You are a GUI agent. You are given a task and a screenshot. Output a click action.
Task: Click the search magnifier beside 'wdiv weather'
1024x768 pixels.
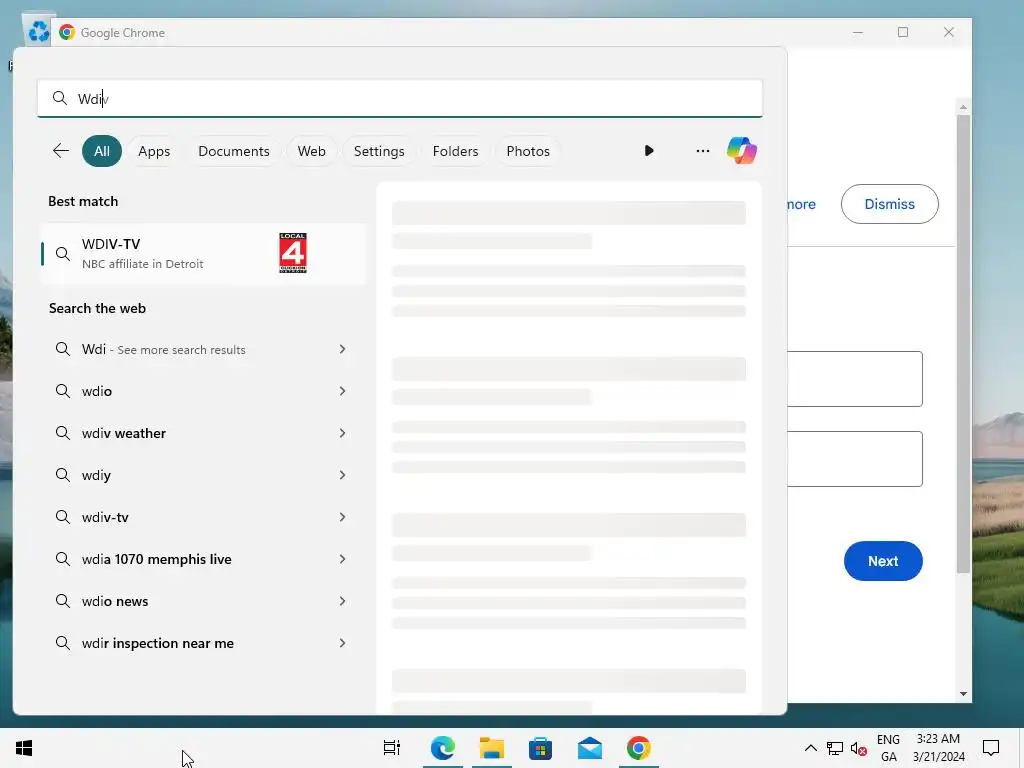[x=63, y=433]
